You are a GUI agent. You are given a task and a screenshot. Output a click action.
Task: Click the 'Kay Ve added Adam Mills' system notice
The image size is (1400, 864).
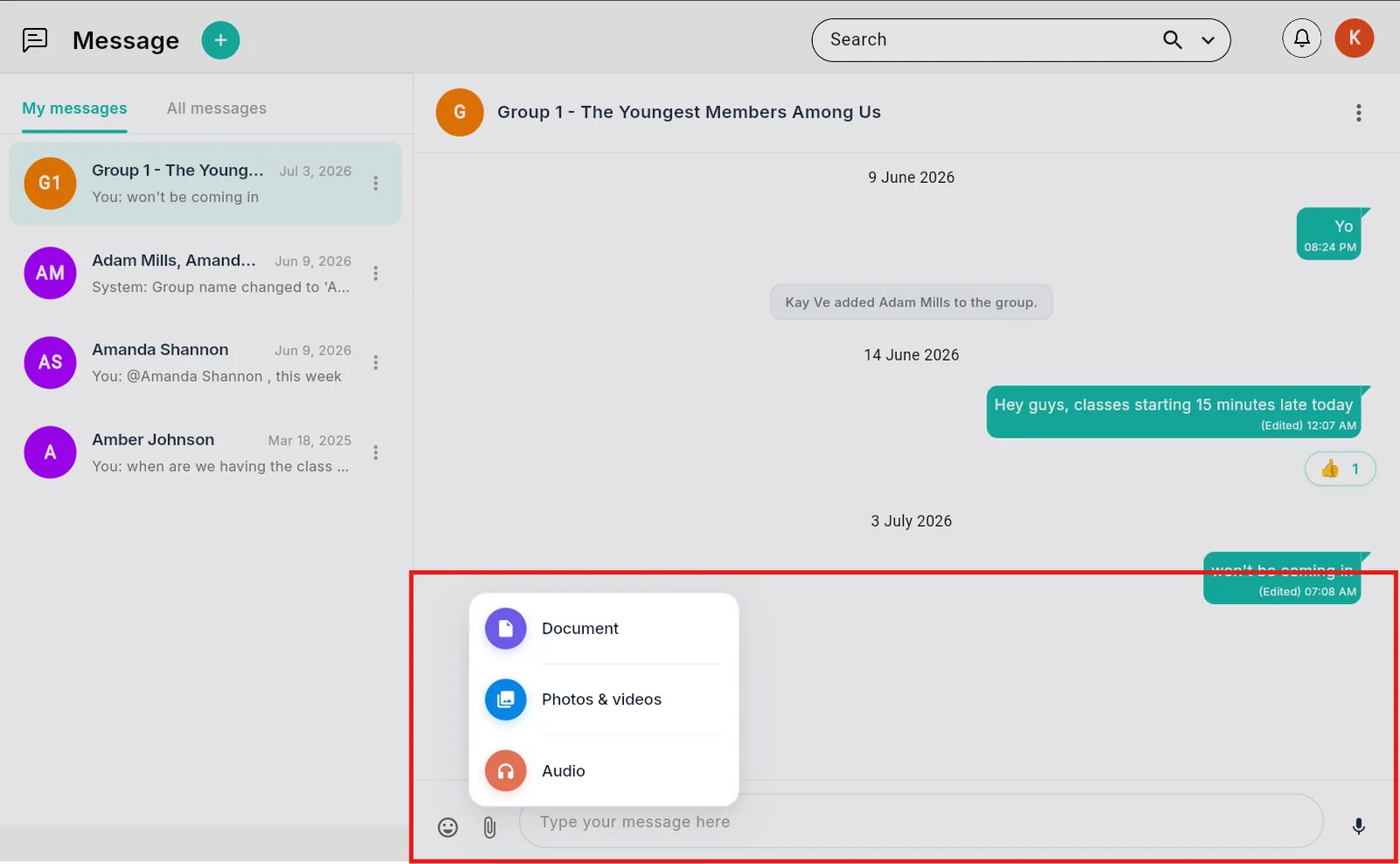pyautogui.click(x=911, y=303)
